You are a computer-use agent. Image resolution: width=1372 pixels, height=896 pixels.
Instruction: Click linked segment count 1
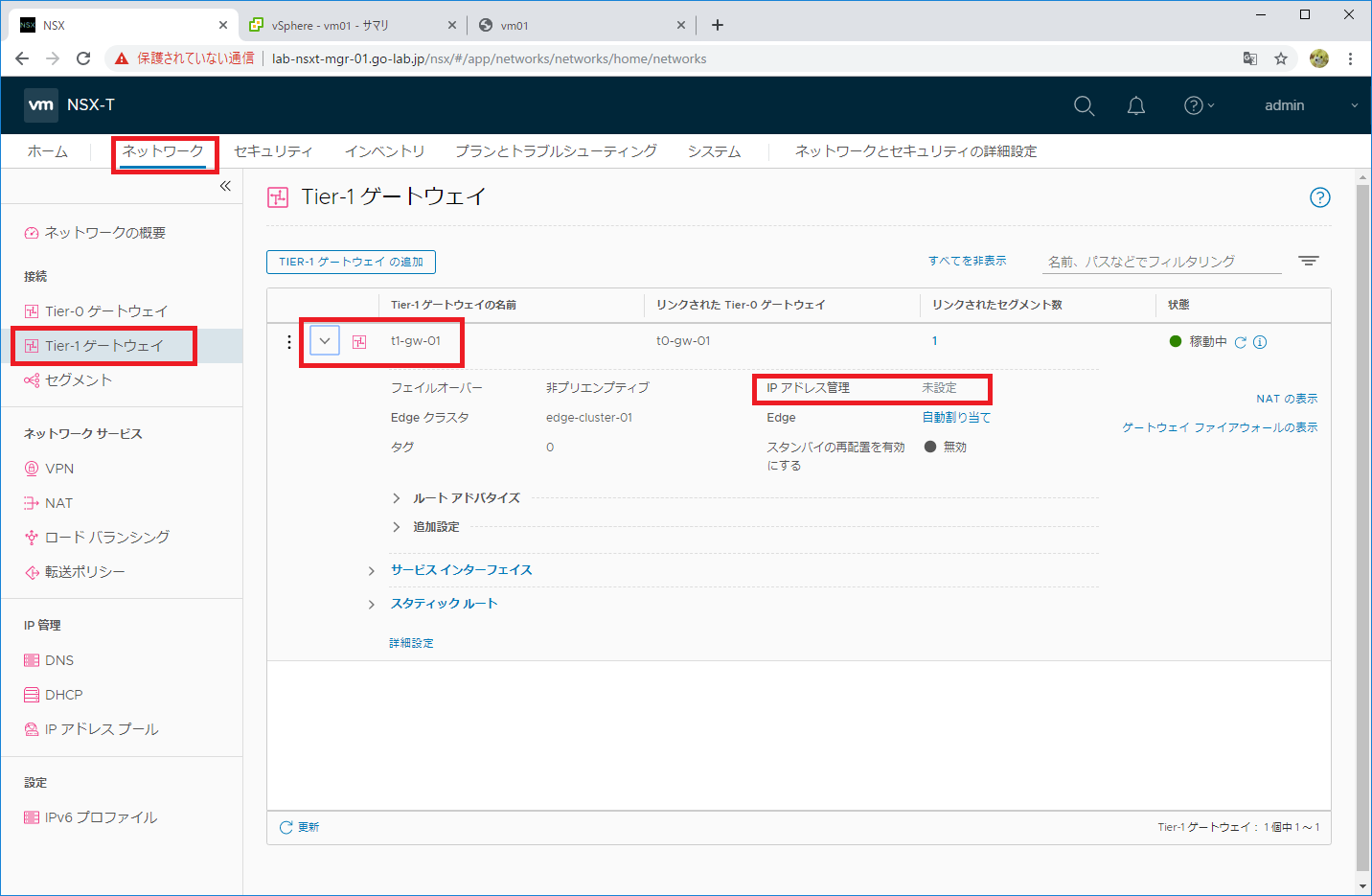(x=934, y=341)
